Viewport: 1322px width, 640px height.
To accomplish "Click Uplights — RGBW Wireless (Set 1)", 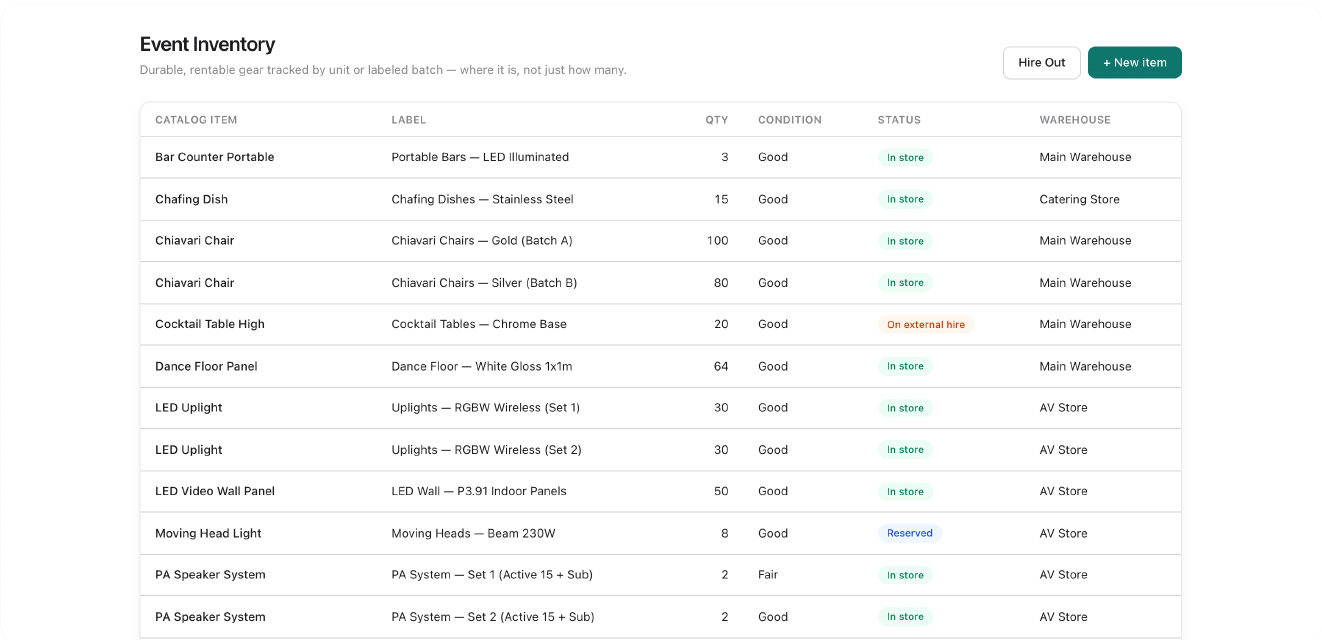I will (x=486, y=408).
